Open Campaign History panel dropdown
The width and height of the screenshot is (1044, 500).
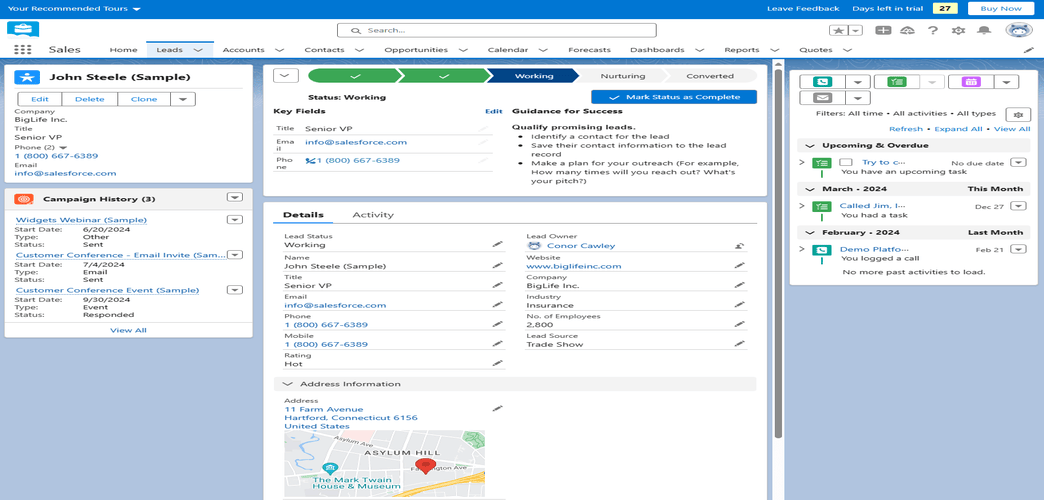[234, 197]
